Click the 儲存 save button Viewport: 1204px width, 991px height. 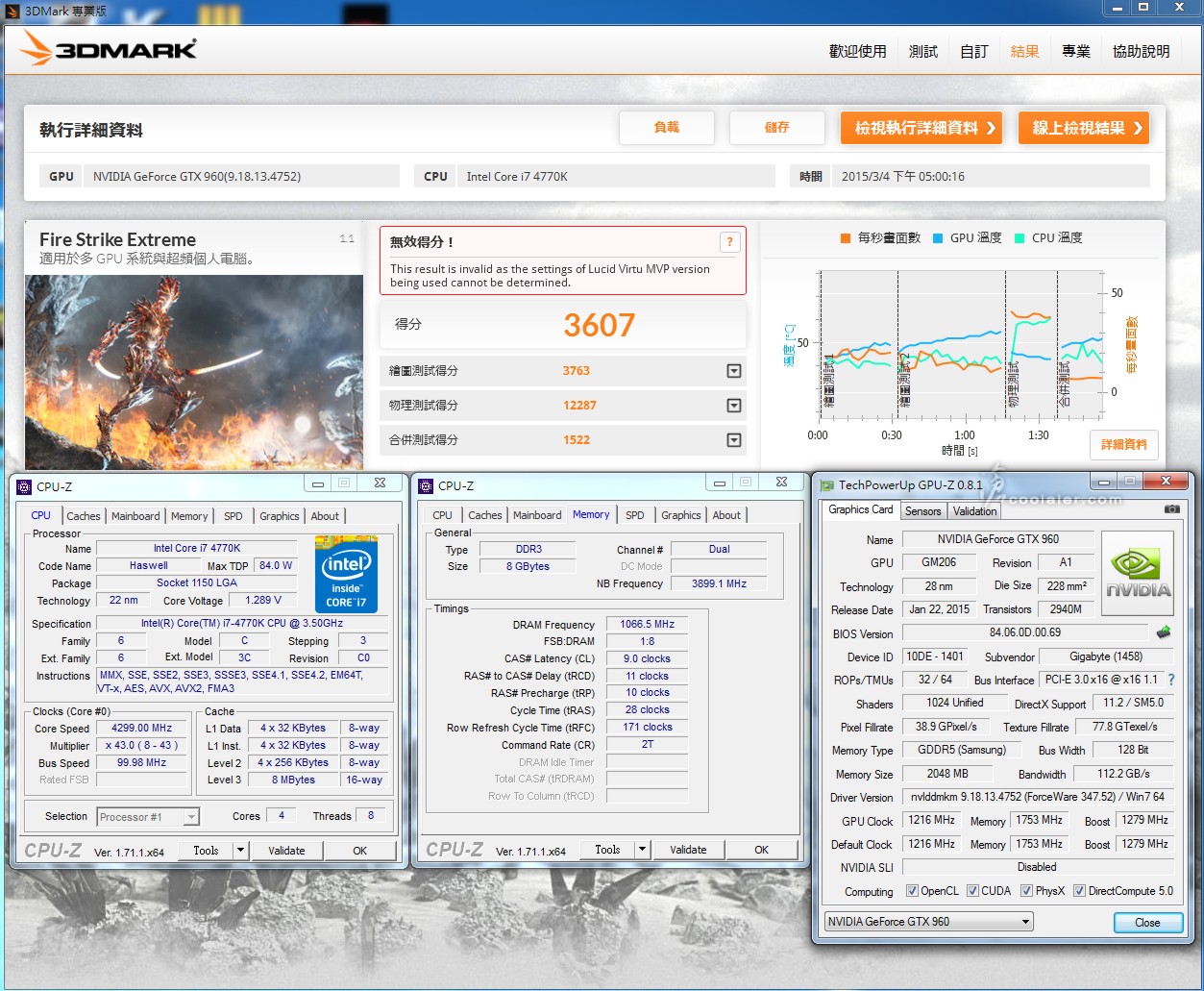pos(777,128)
